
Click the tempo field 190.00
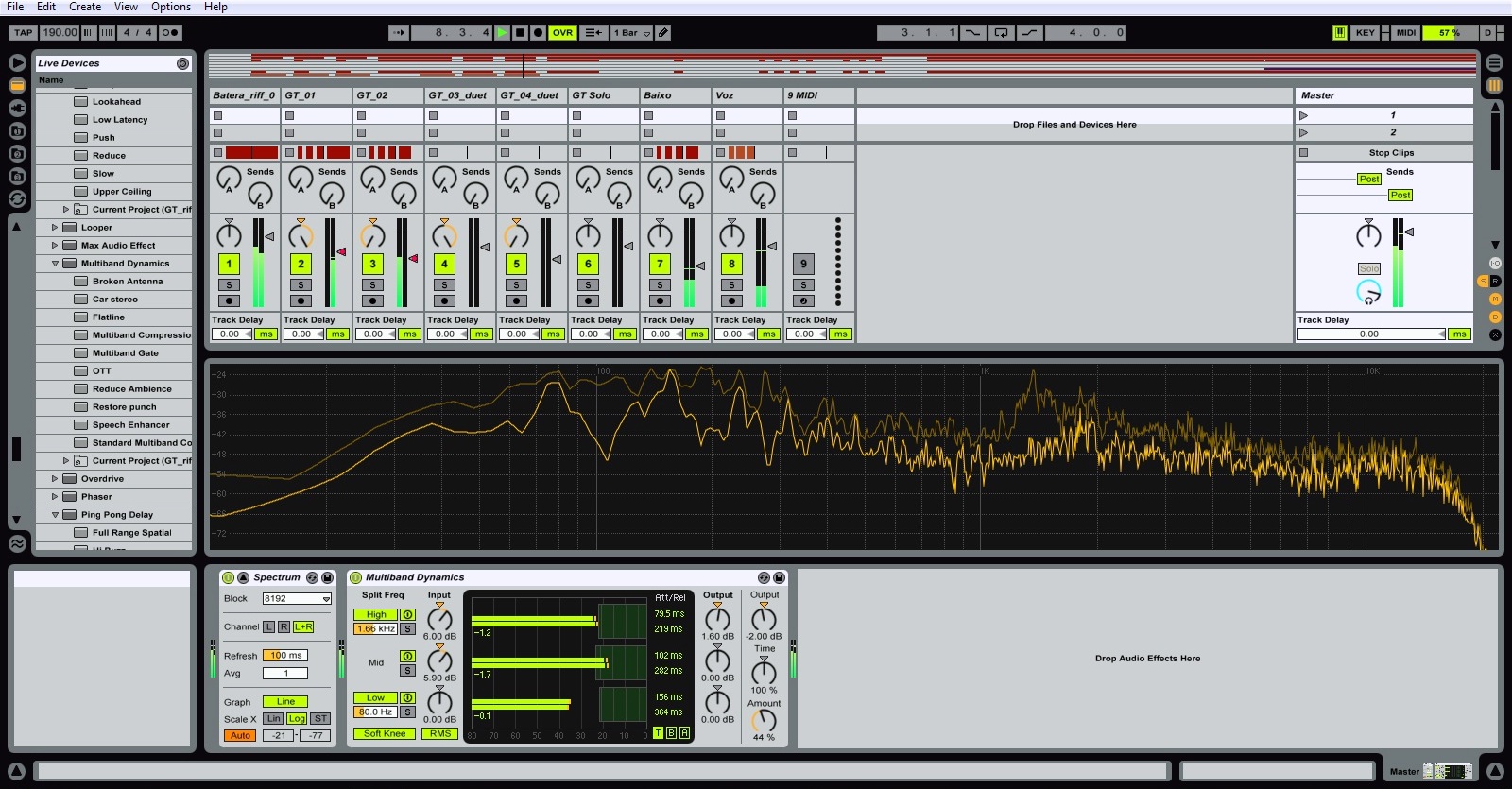60,32
